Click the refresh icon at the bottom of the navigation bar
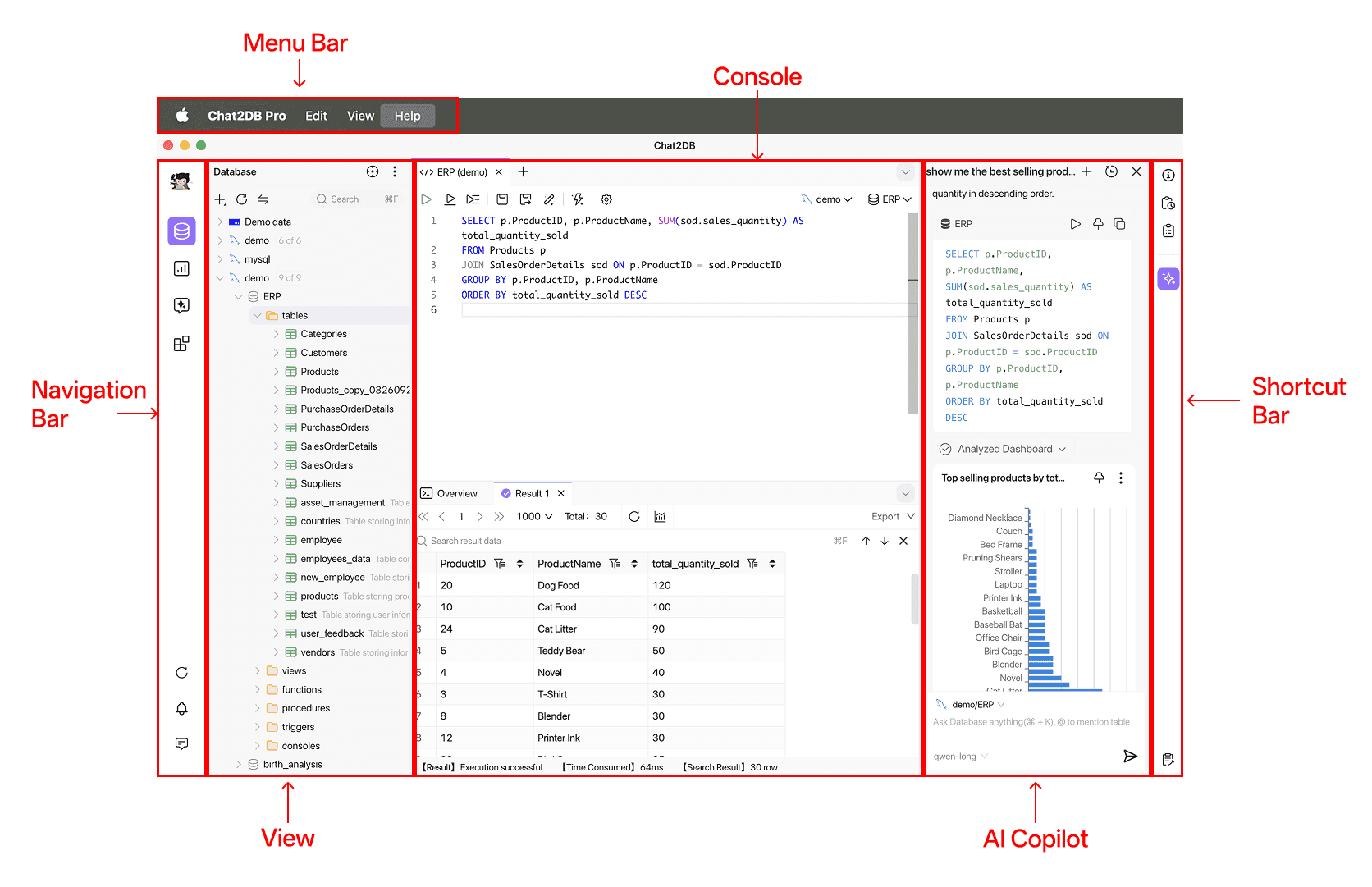 pos(182,673)
